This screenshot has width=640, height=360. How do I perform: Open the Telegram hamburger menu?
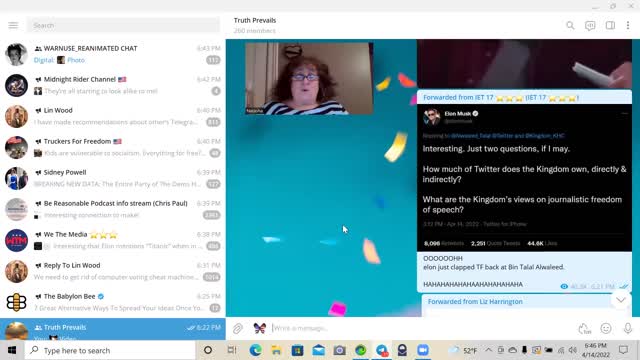13,25
